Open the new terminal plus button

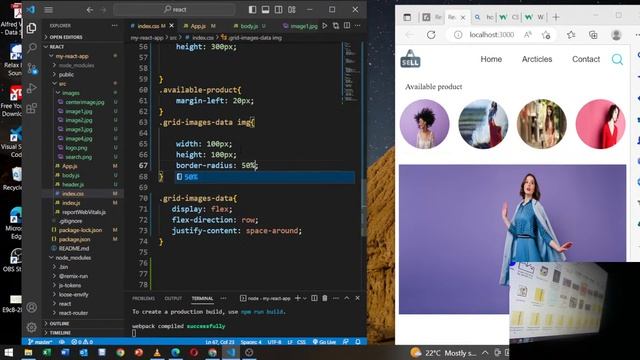click(x=298, y=298)
